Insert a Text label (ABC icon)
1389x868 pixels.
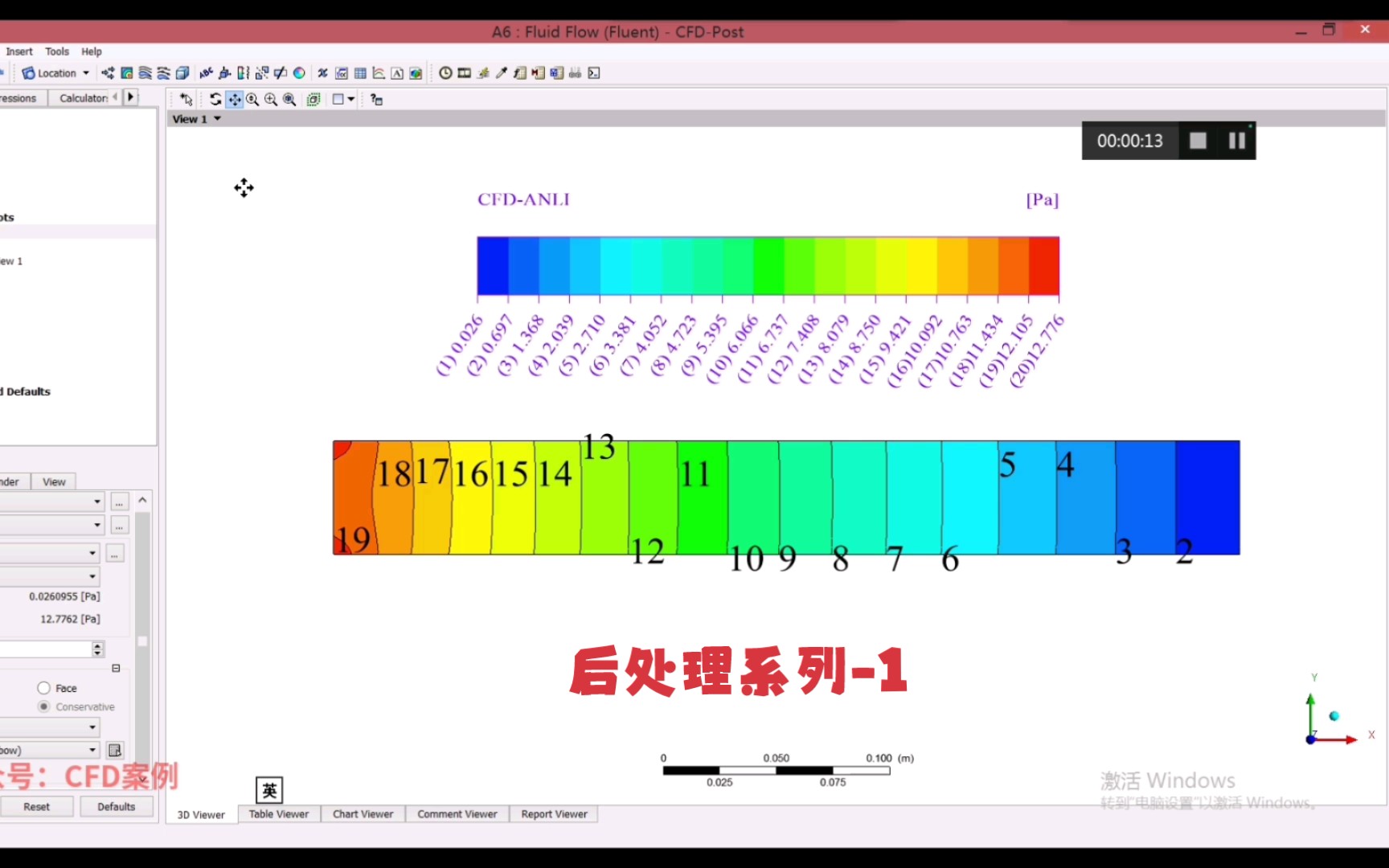pos(206,73)
